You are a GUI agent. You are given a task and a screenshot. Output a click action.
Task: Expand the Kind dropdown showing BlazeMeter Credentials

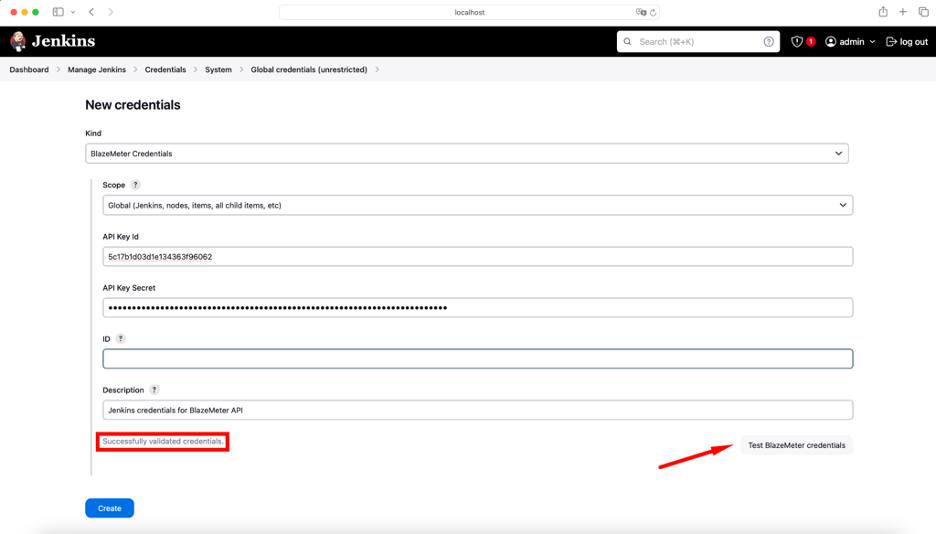click(x=467, y=153)
